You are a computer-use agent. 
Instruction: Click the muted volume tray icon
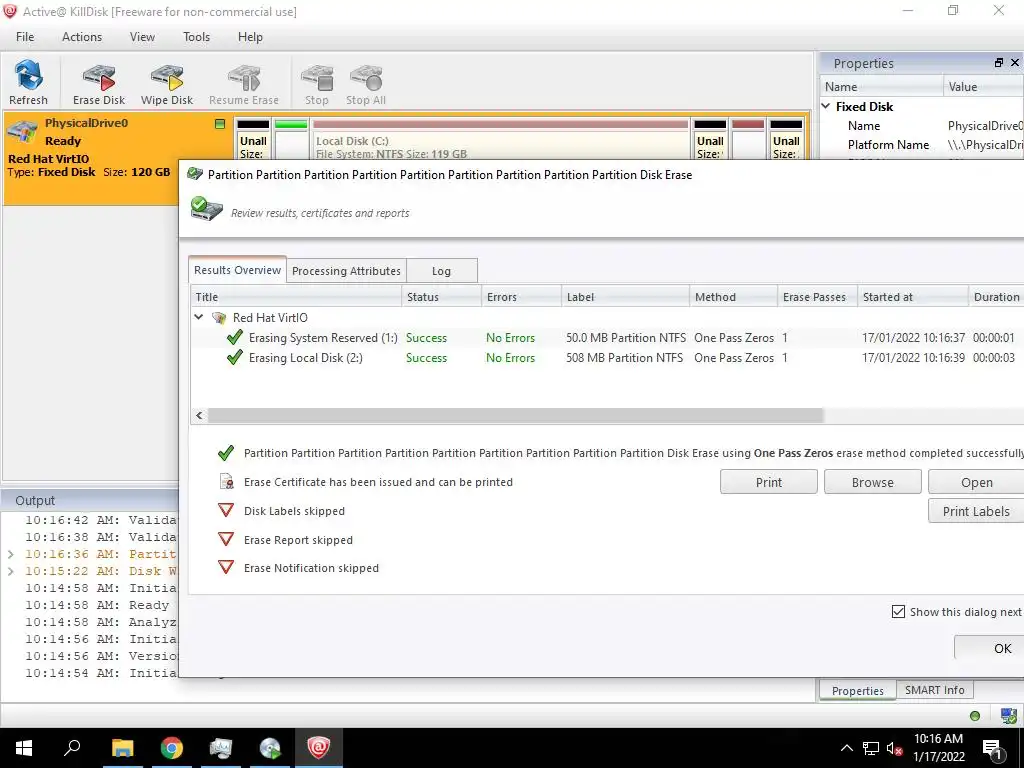tap(895, 749)
